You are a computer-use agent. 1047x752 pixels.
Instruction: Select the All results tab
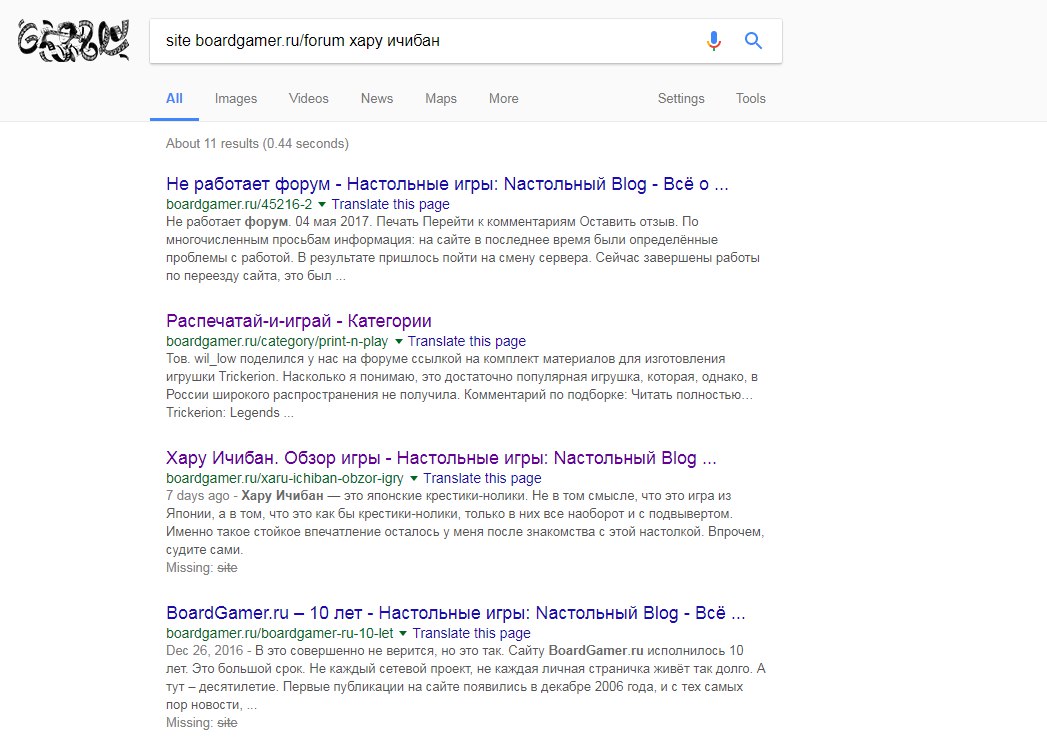(174, 98)
